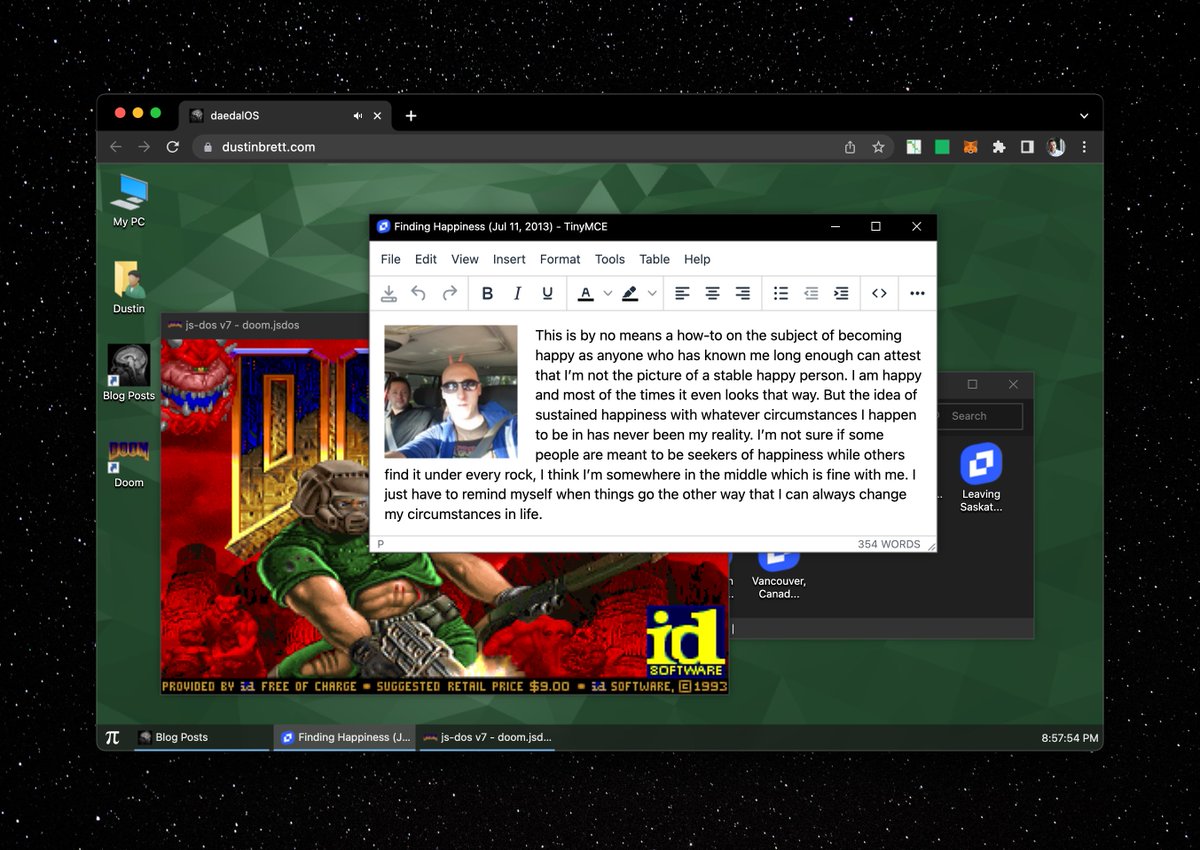Open the Leaving Saskat... file icon
Screen dimensions: 1200x850
click(981, 478)
